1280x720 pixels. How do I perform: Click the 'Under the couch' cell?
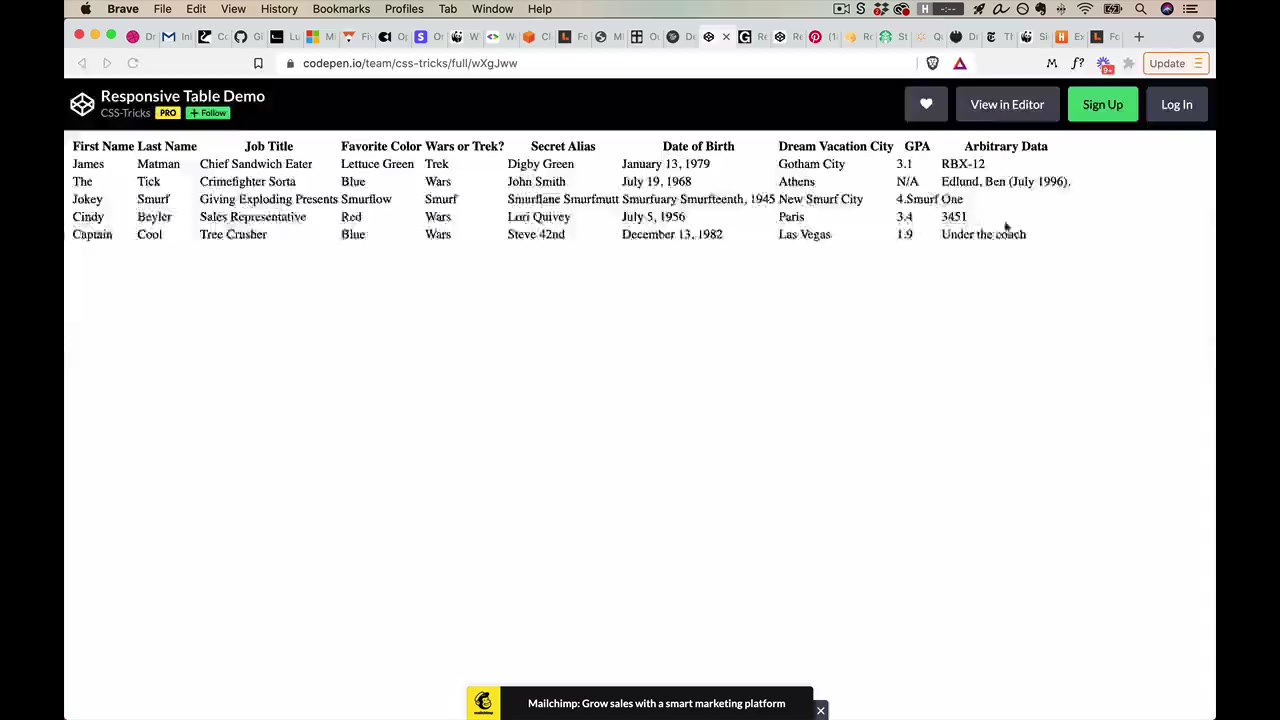point(984,234)
